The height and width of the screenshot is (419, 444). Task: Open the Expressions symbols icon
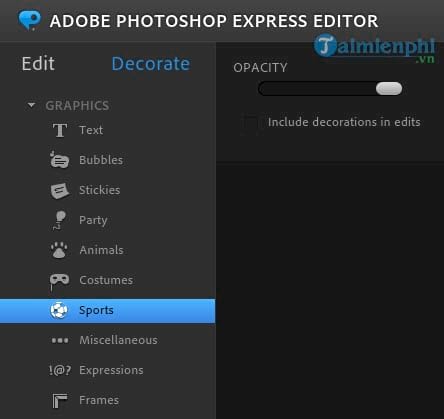[x=60, y=370]
